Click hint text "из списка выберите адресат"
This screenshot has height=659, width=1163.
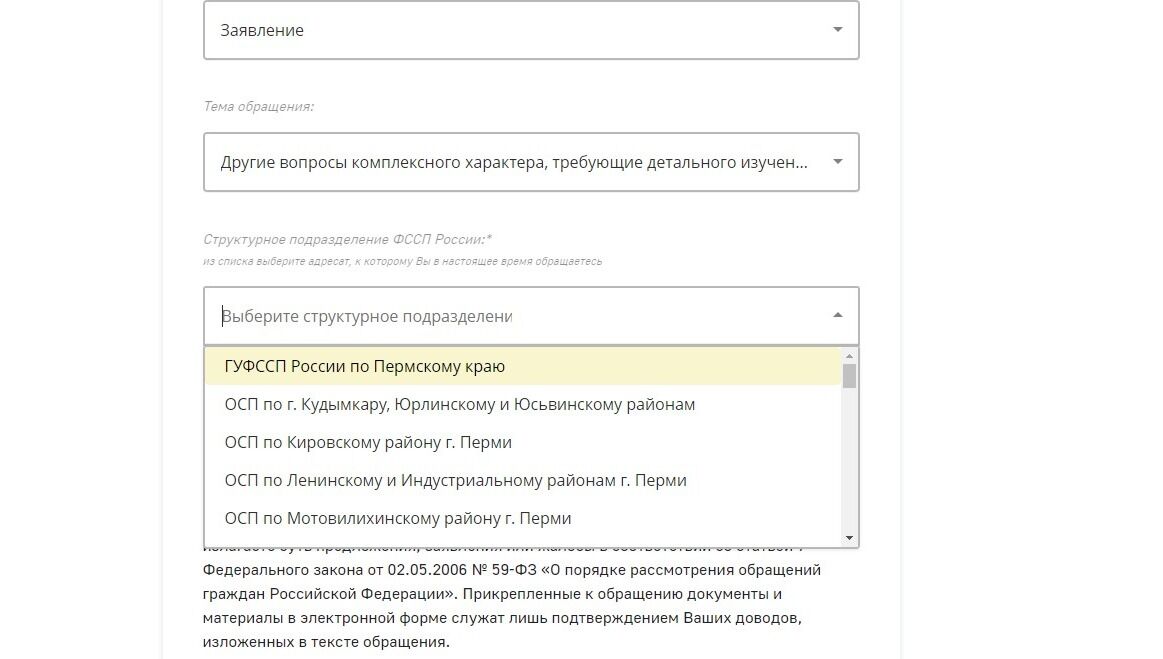coord(276,261)
